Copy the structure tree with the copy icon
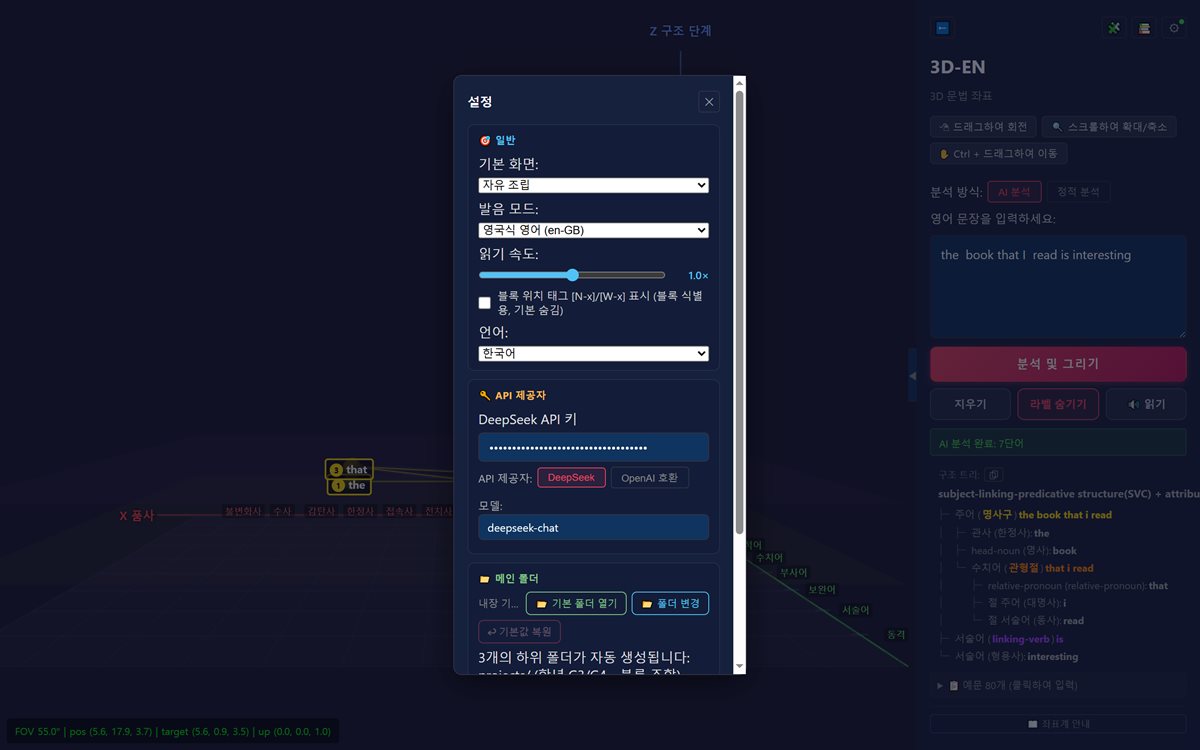 pyautogui.click(x=994, y=475)
